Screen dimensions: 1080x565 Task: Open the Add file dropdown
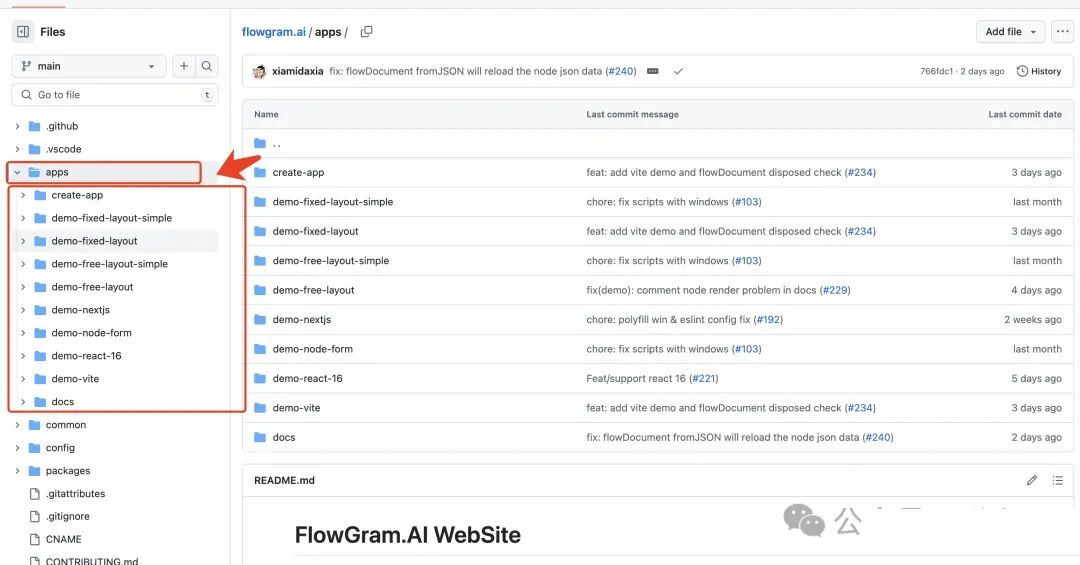pos(1010,32)
